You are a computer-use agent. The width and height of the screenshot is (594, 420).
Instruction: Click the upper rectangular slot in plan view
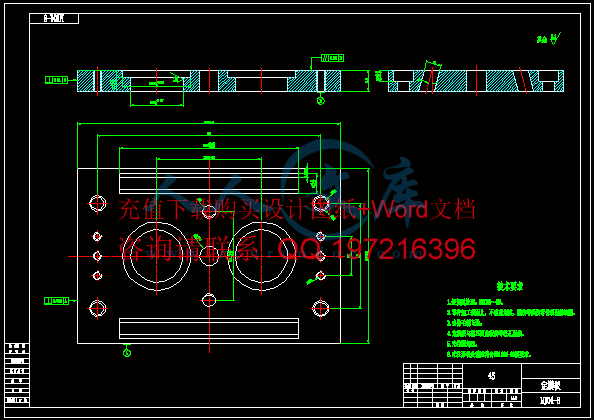tap(209, 183)
